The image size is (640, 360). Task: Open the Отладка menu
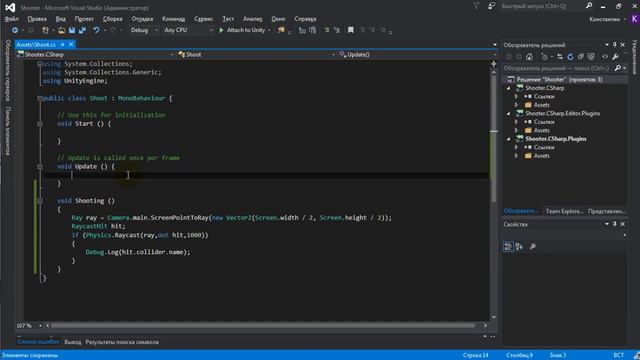142,19
